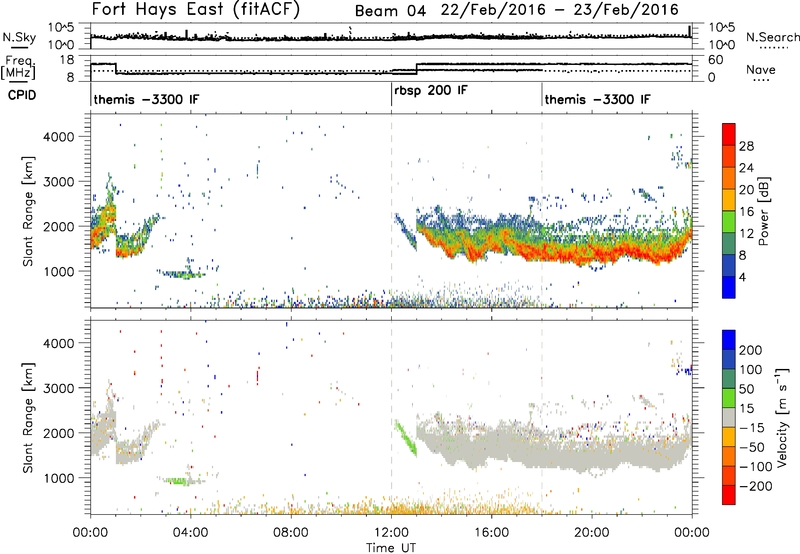800x554 pixels.
Task: Click the Power colorbar segment between 4 and 8
Action: (x=729, y=265)
